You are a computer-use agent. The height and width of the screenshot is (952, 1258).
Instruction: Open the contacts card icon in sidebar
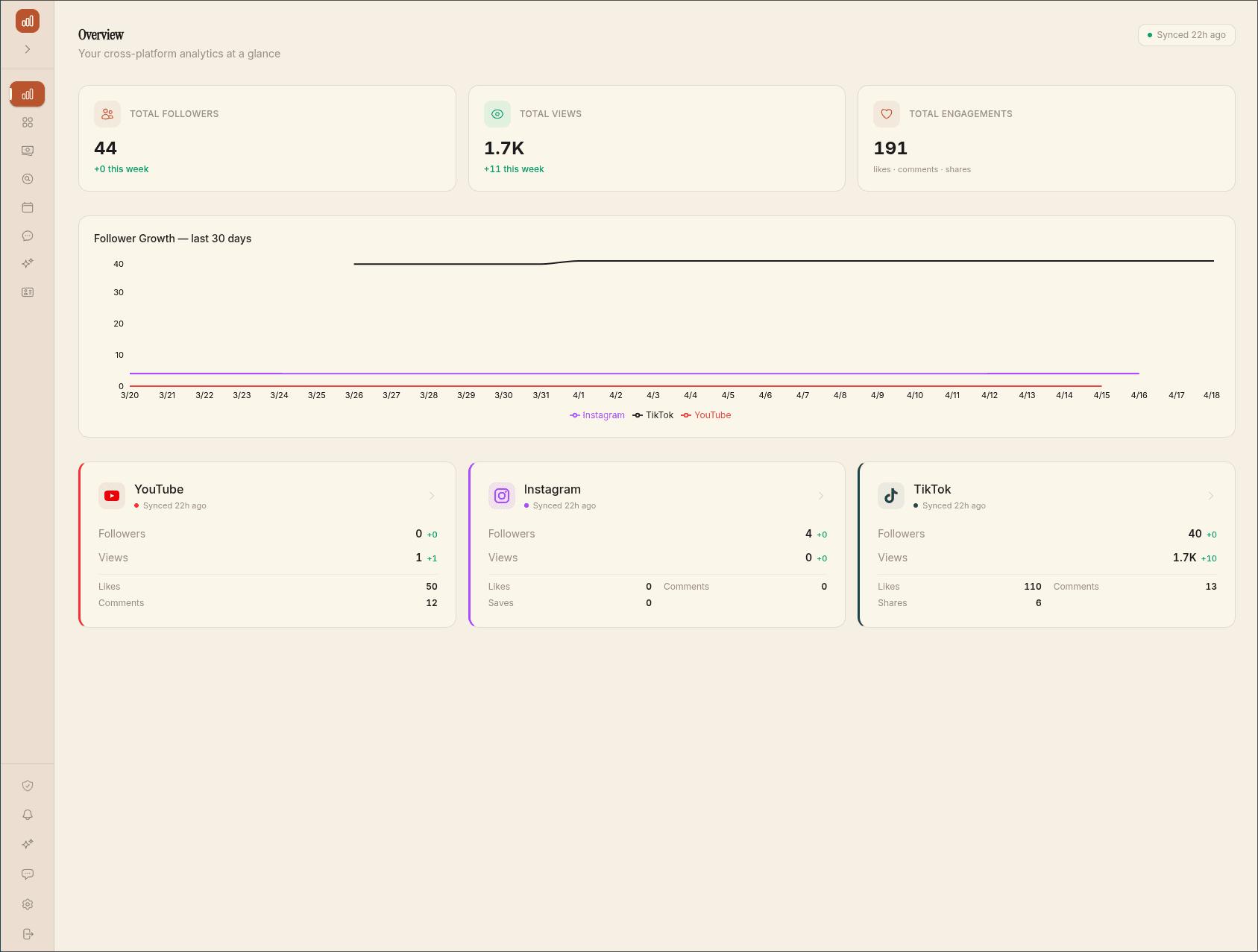(x=28, y=291)
